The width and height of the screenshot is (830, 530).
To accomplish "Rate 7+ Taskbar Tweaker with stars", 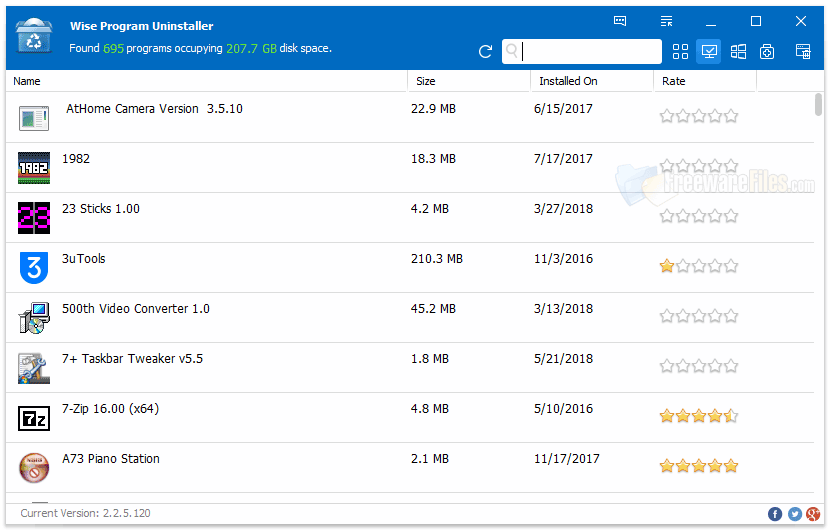I will [x=699, y=366].
